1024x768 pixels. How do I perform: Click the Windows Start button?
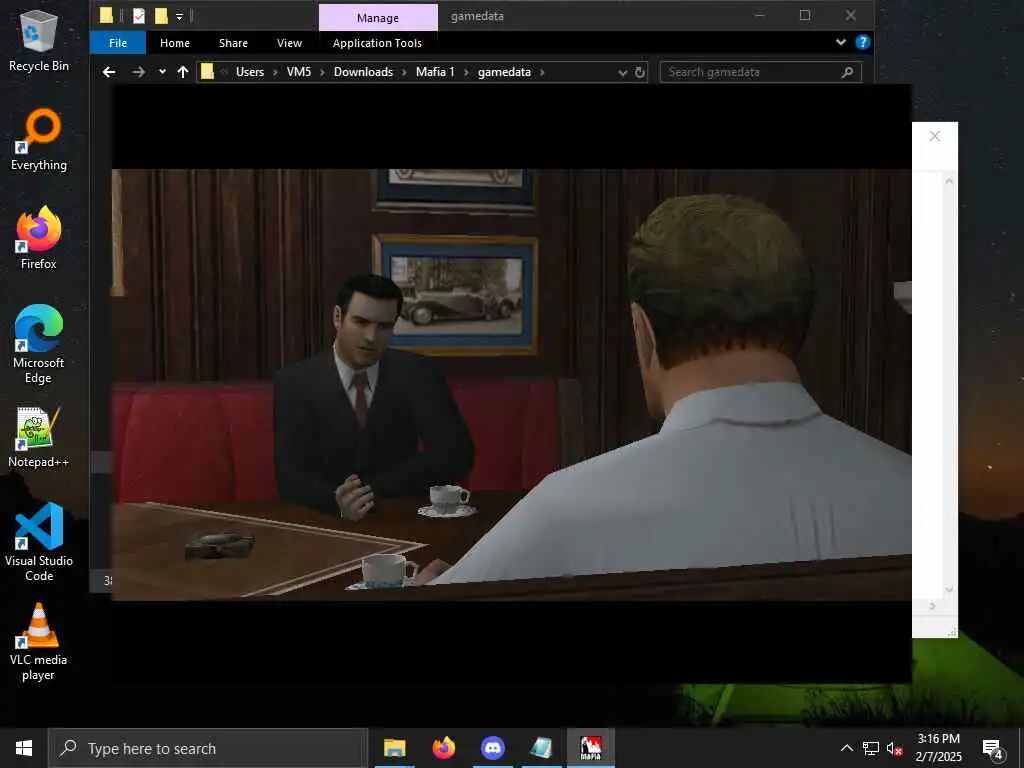24,748
